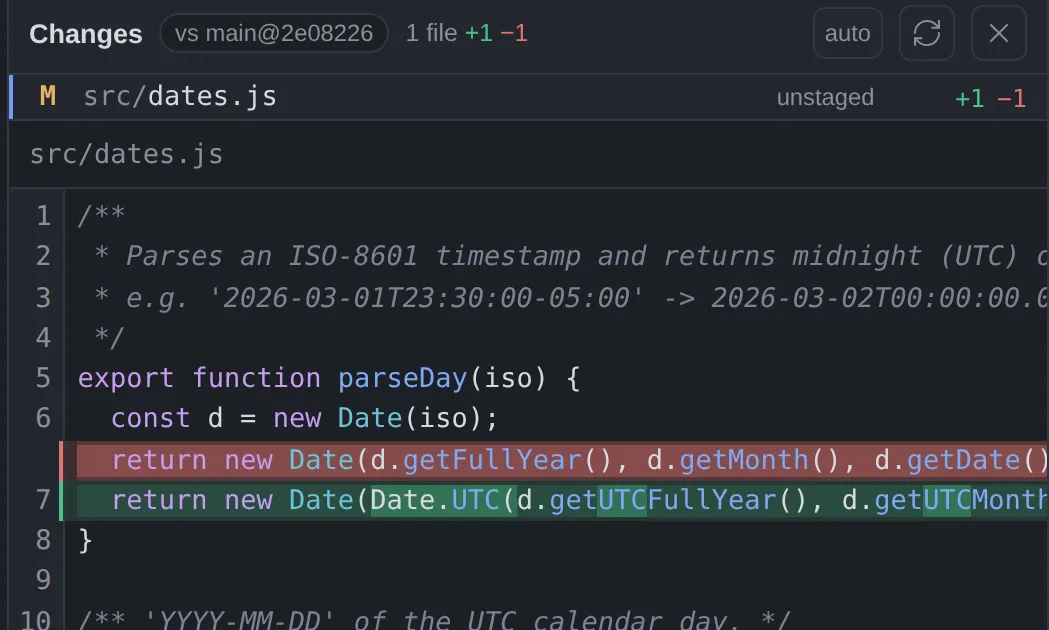The width and height of the screenshot is (1049, 630).
Task: Click line number 7 in gutter
Action: 43,500
